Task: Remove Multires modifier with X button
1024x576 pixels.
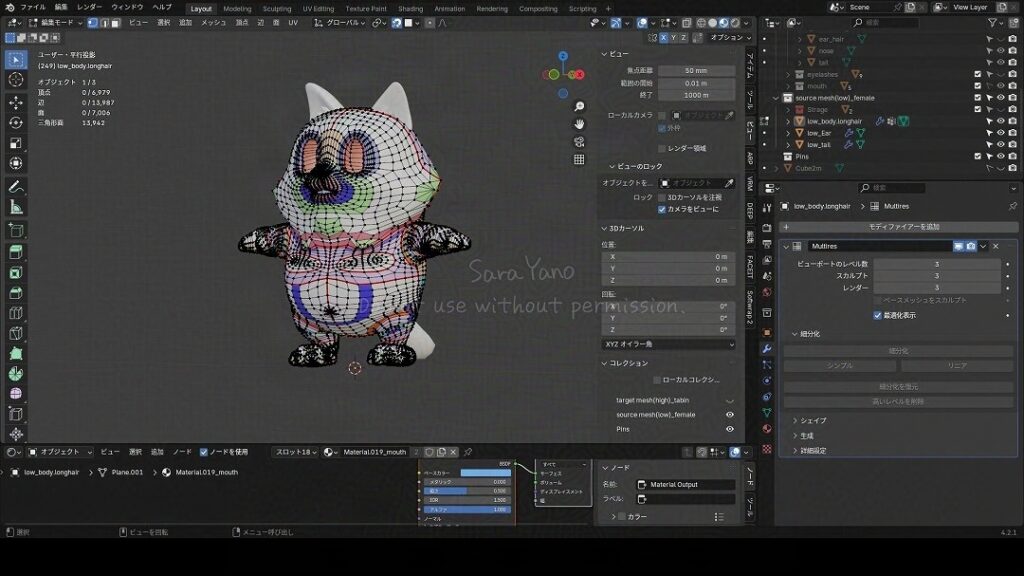Action: click(995, 246)
